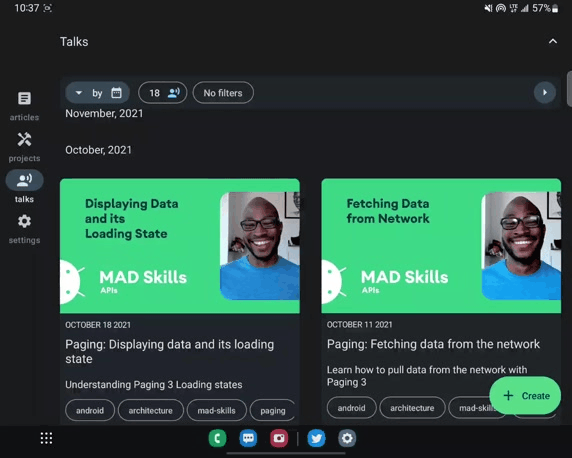Screen dimensions: 572x458
Task: Tap the hotspot status icon
Action: click(x=501, y=8)
